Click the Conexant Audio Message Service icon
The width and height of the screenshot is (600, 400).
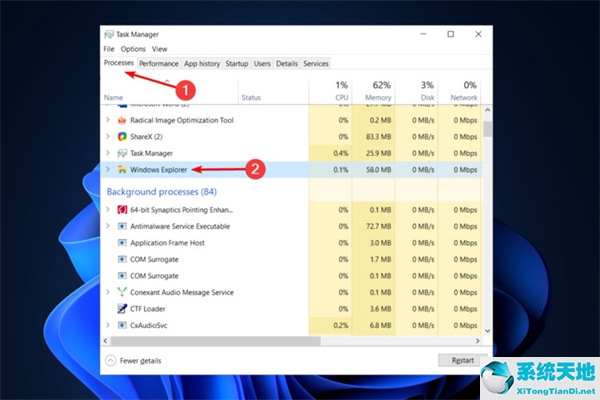click(x=122, y=292)
